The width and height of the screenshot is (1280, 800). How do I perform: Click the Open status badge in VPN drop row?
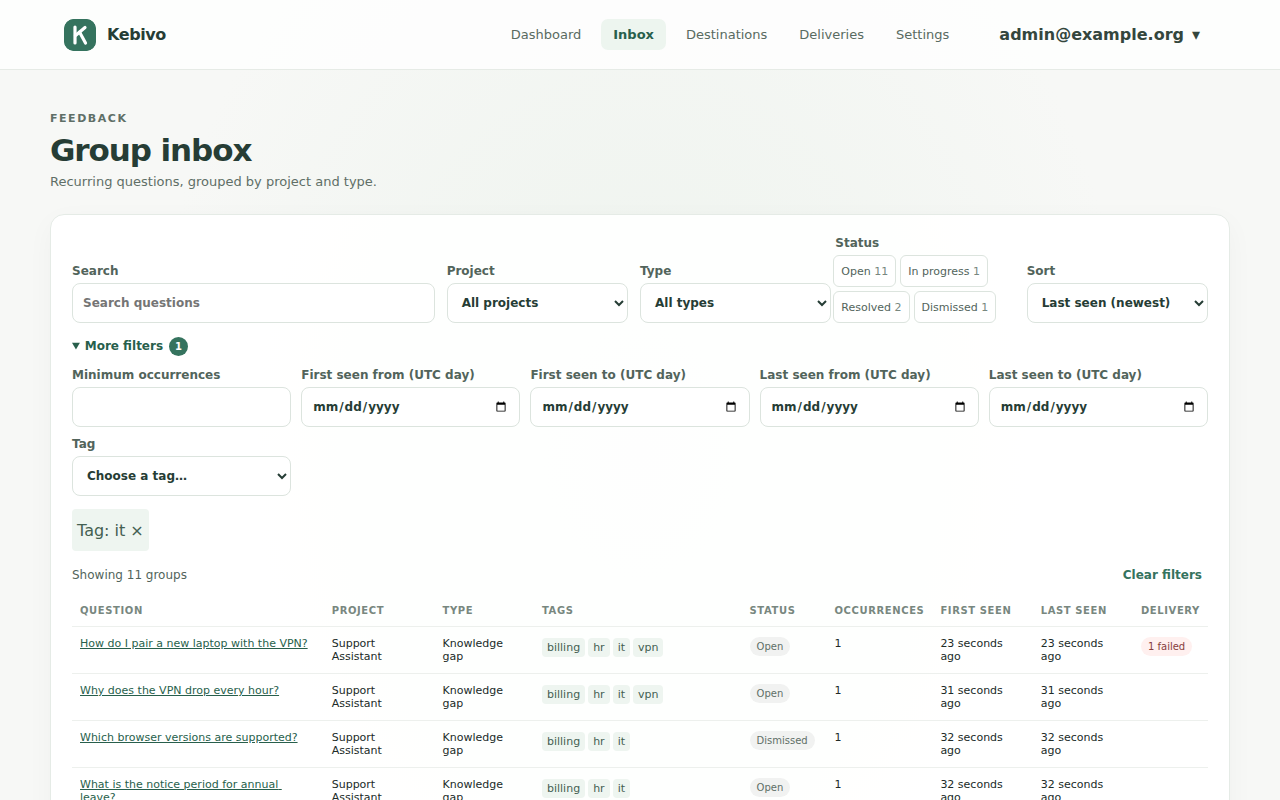coord(770,694)
